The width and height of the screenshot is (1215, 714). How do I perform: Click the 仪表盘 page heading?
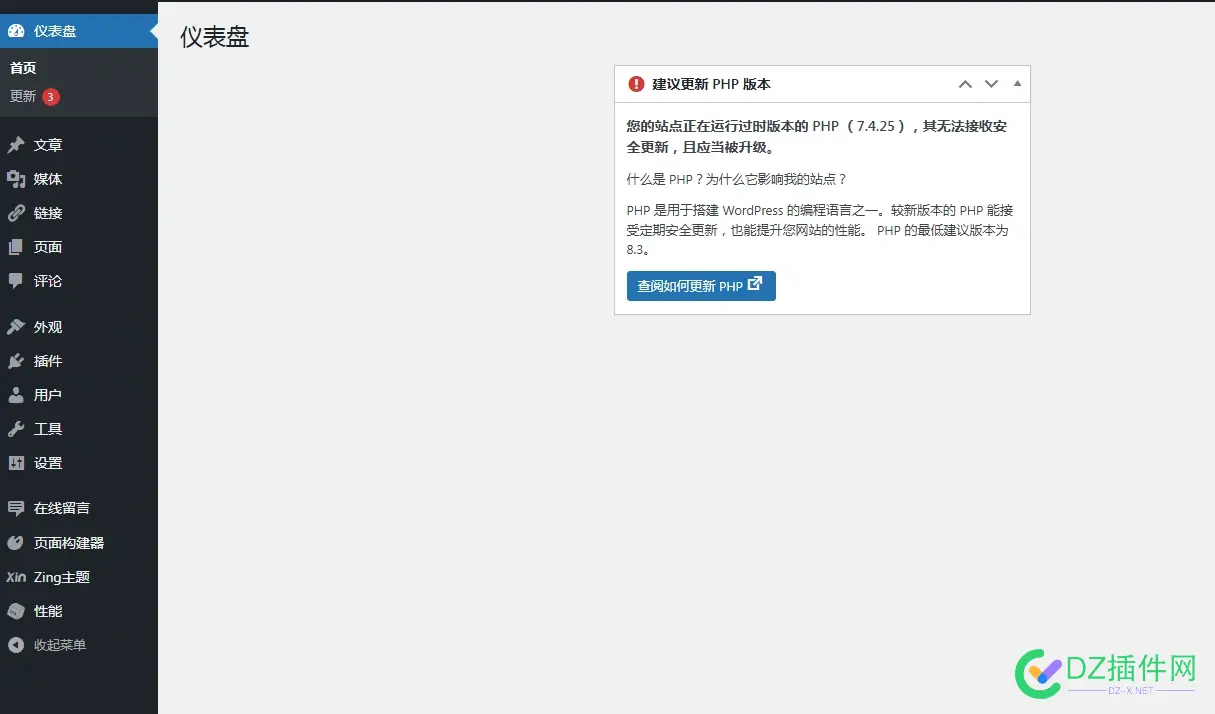click(x=215, y=37)
